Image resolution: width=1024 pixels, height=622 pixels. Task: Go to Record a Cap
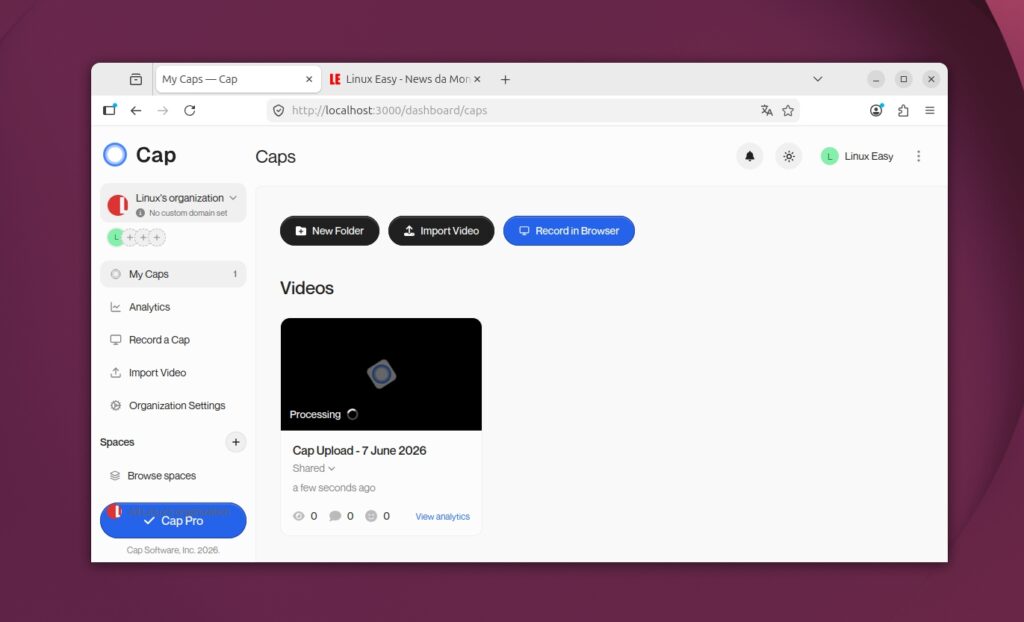173,340
